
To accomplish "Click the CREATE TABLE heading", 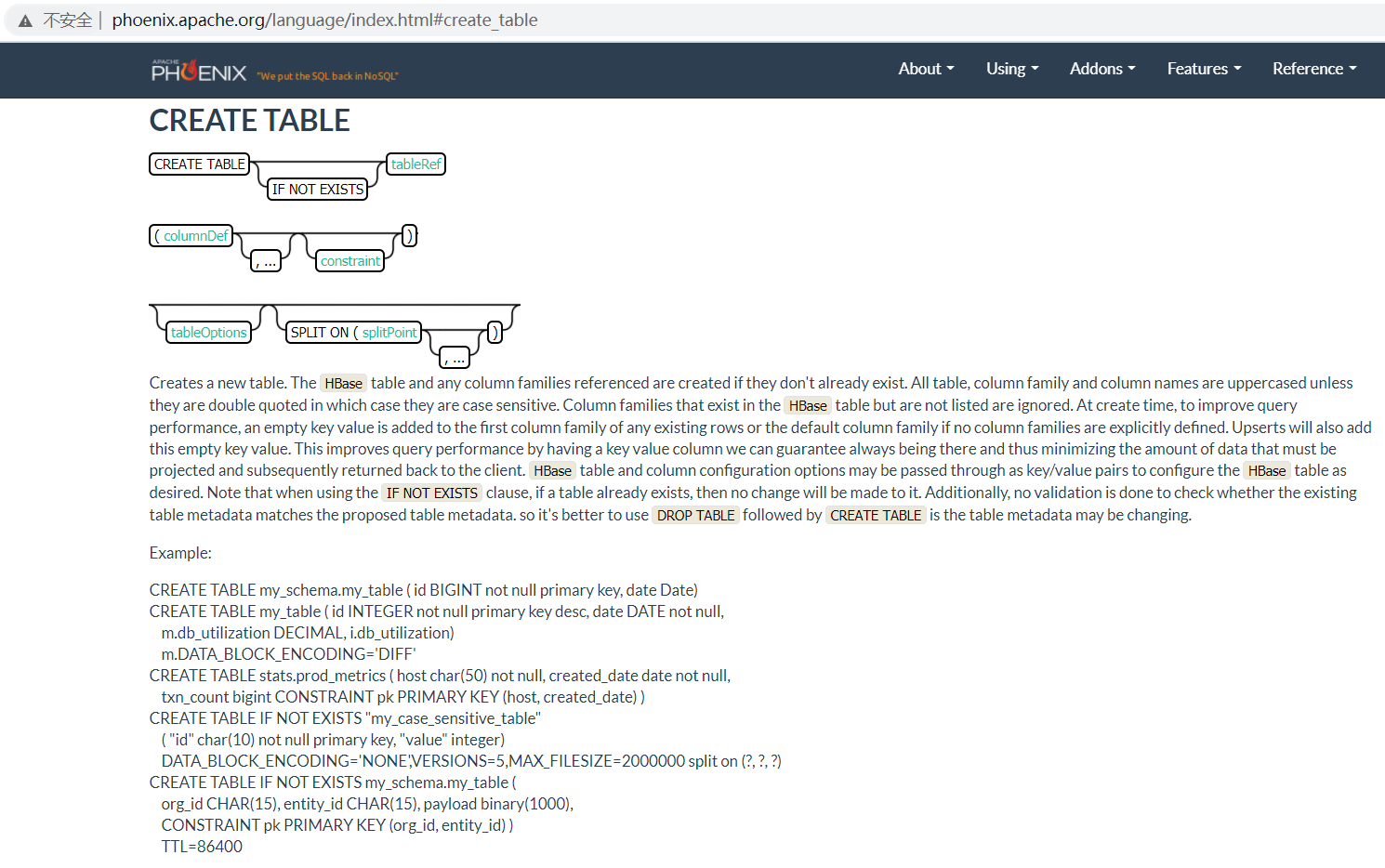I will pos(249,121).
